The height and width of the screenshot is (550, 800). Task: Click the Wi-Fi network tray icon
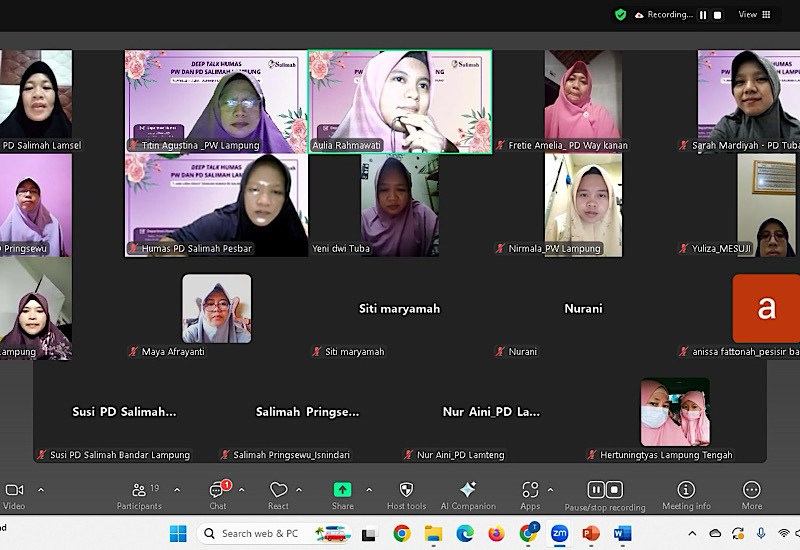click(x=784, y=534)
